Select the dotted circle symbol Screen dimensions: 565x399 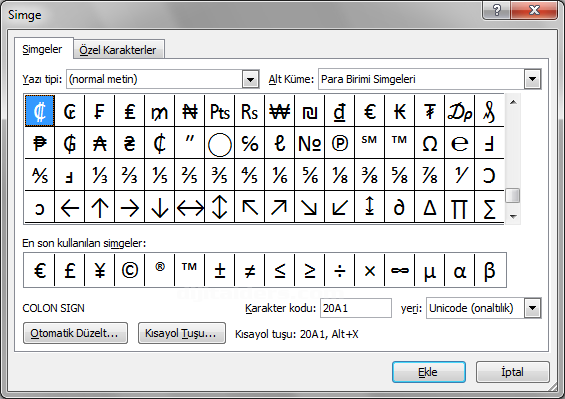[x=219, y=143]
